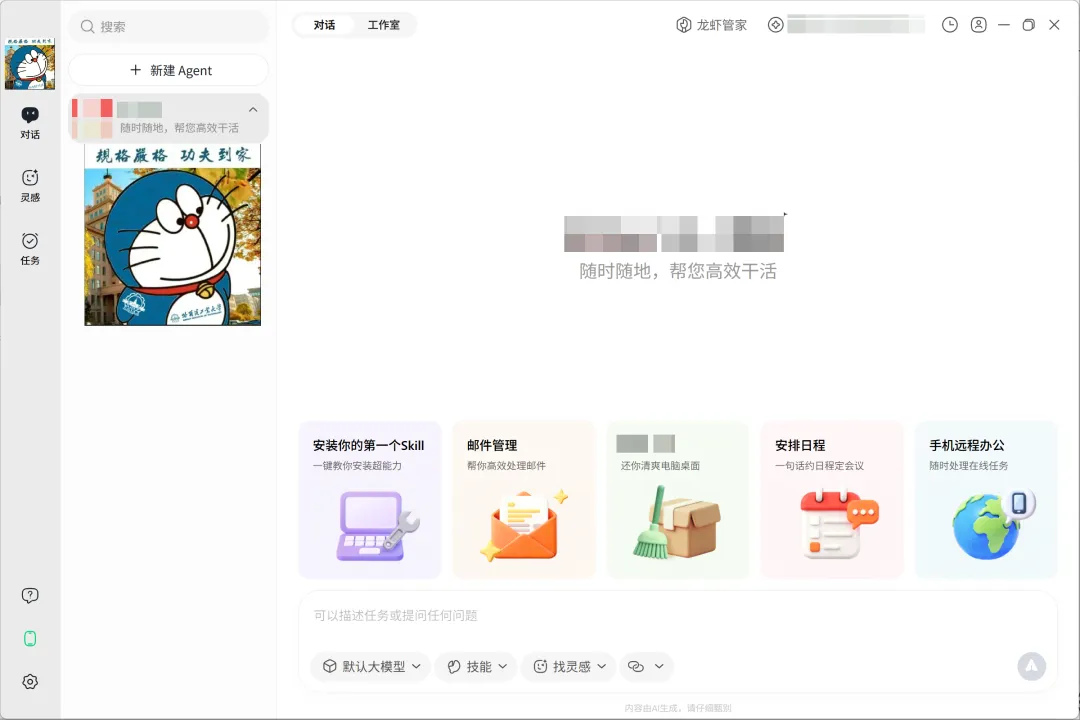Click the orange envelope illustration
Screen dimensions: 1080x720
pyautogui.click(x=524, y=526)
